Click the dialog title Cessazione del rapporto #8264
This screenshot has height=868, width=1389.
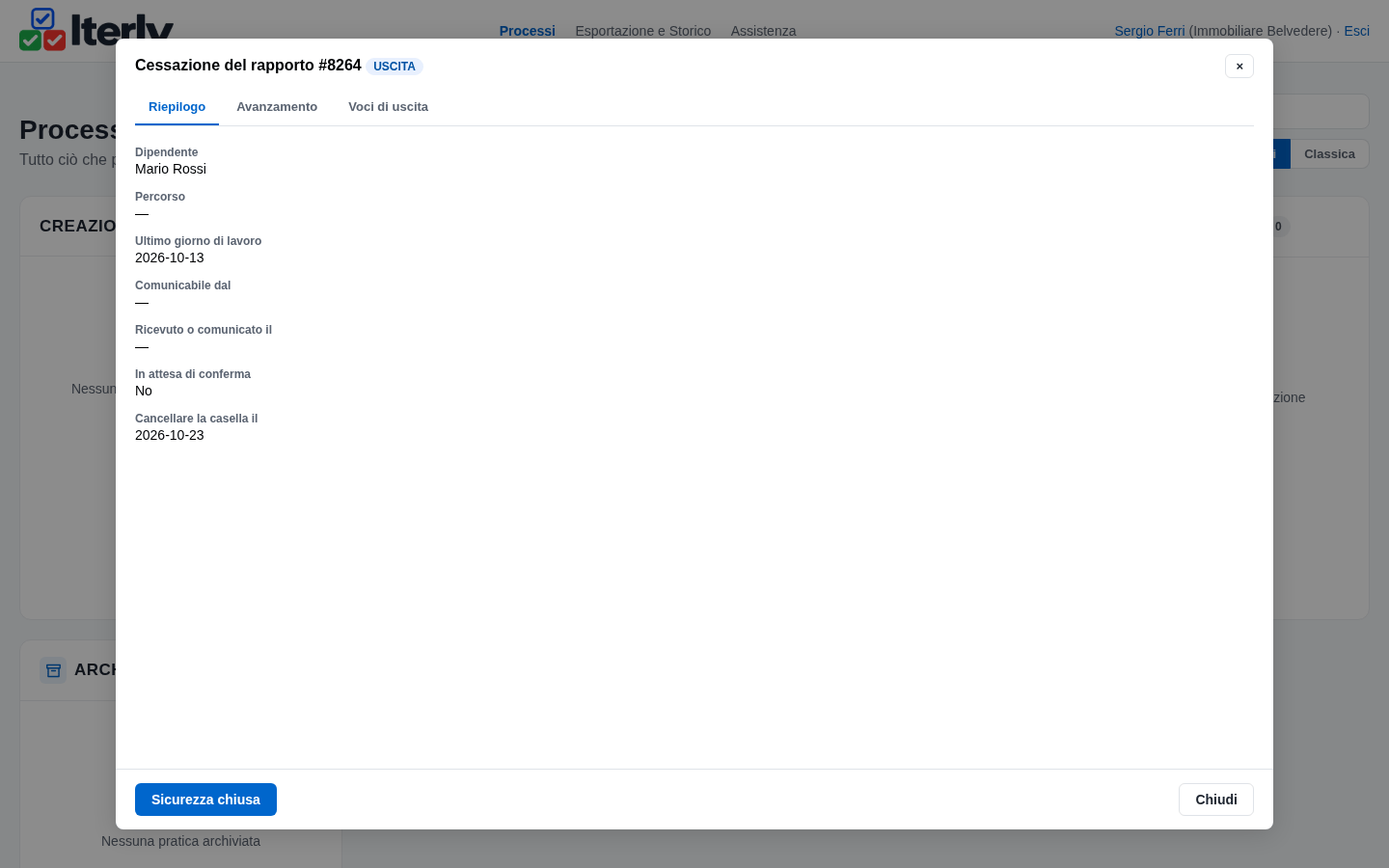[x=248, y=65]
